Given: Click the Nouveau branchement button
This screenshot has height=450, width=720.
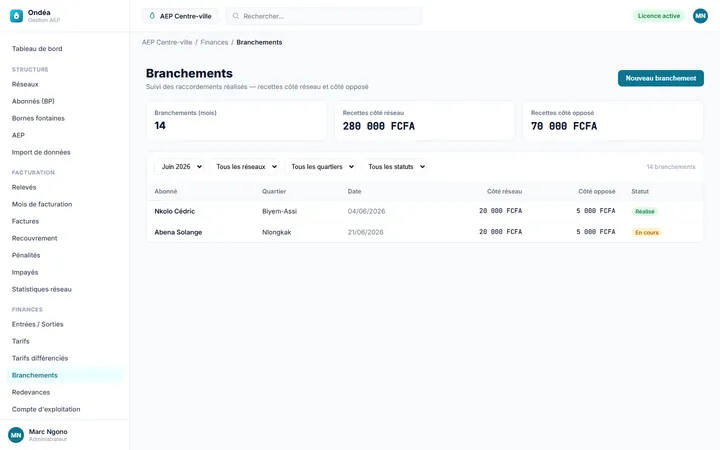Looking at the screenshot, I should click(660, 78).
